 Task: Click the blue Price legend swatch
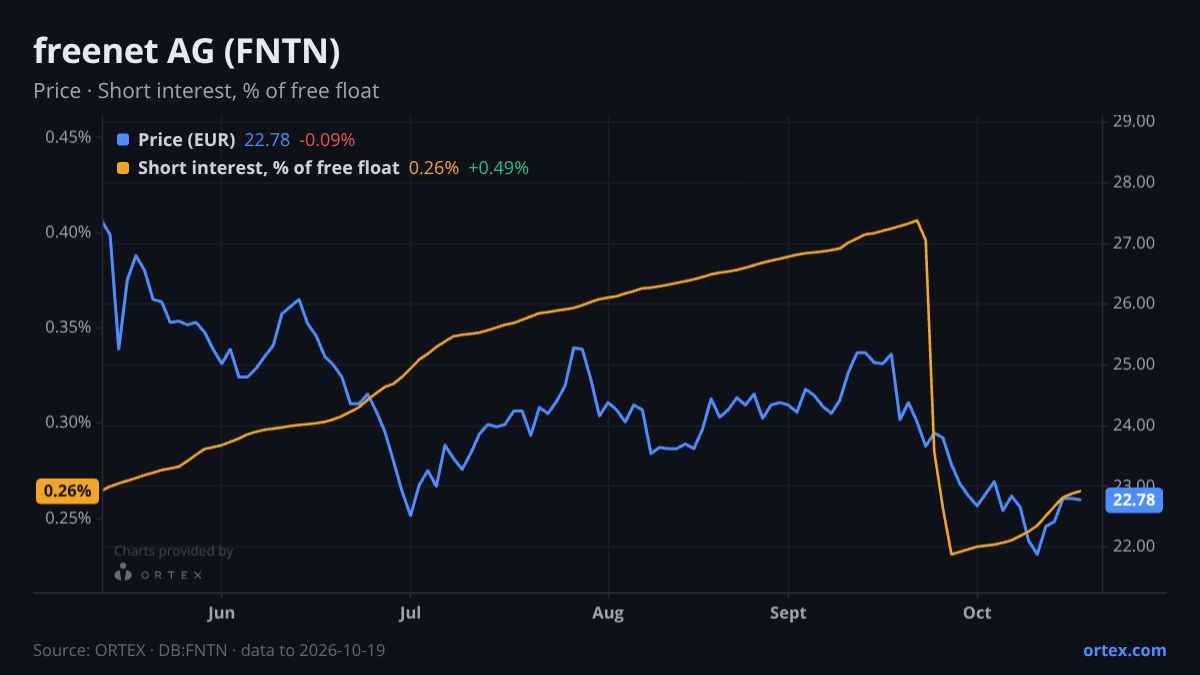[x=123, y=140]
